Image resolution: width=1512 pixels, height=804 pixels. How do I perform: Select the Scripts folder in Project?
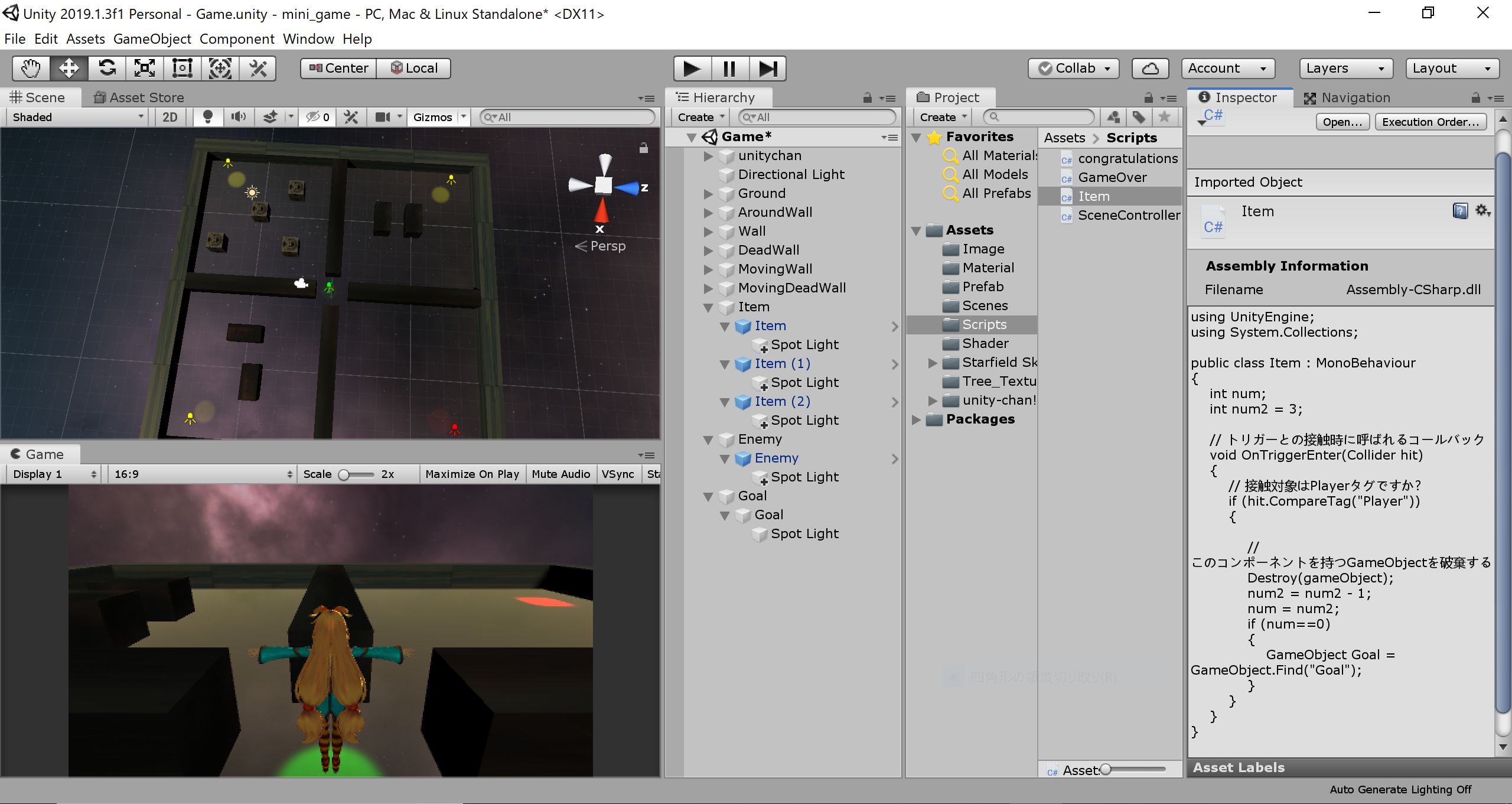pos(984,324)
